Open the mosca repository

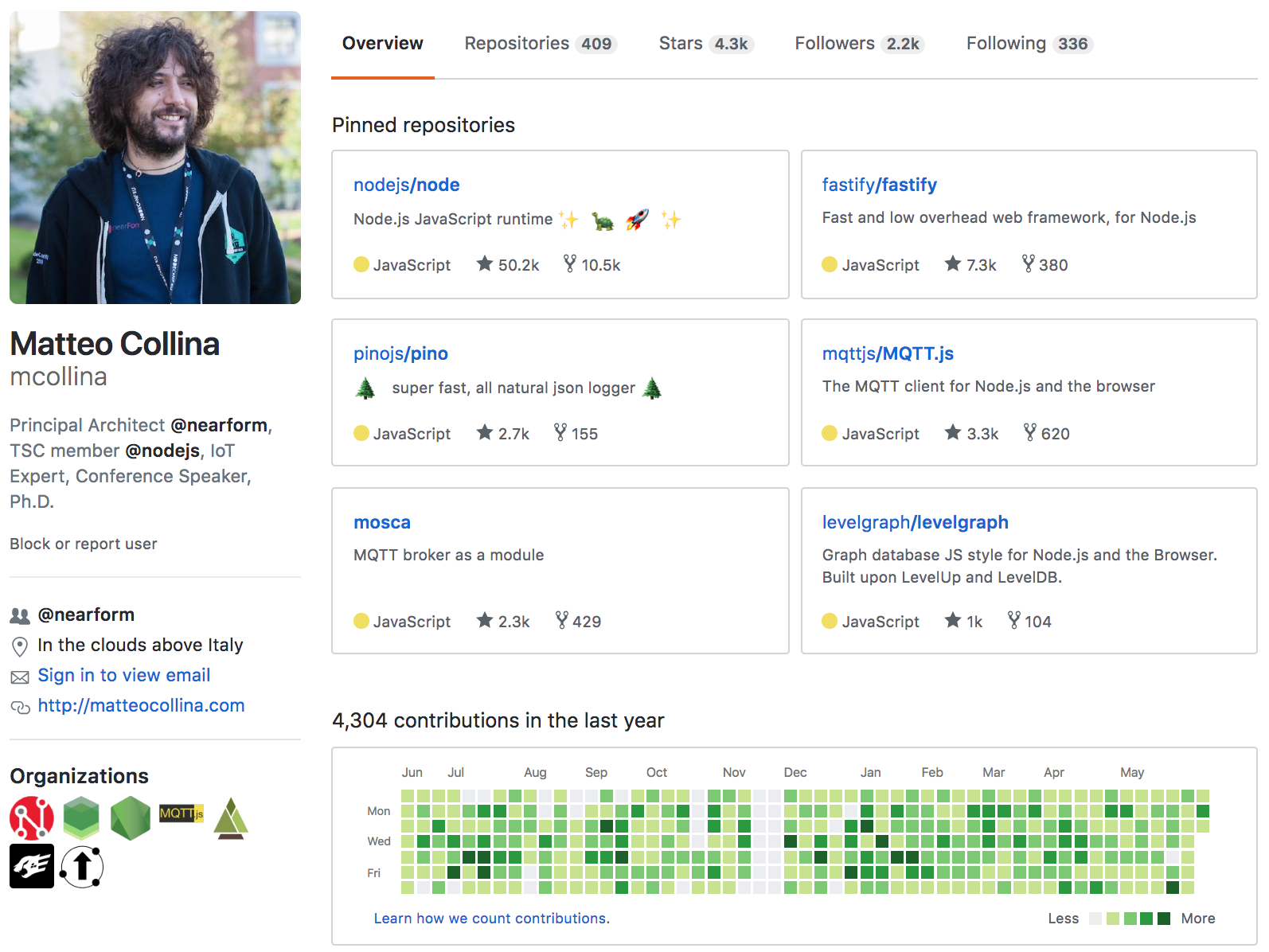382,522
